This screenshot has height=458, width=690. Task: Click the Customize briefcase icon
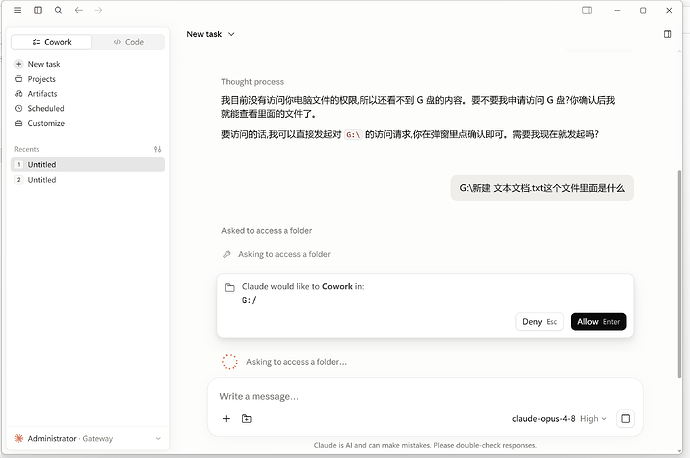click(18, 123)
